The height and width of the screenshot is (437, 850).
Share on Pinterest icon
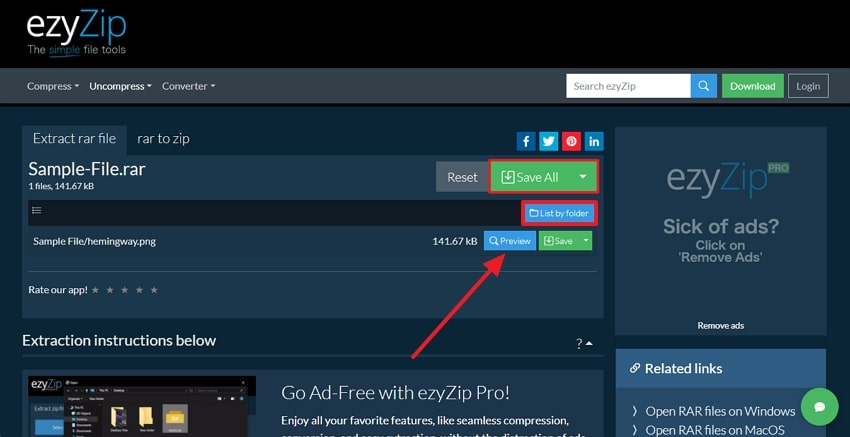click(571, 142)
